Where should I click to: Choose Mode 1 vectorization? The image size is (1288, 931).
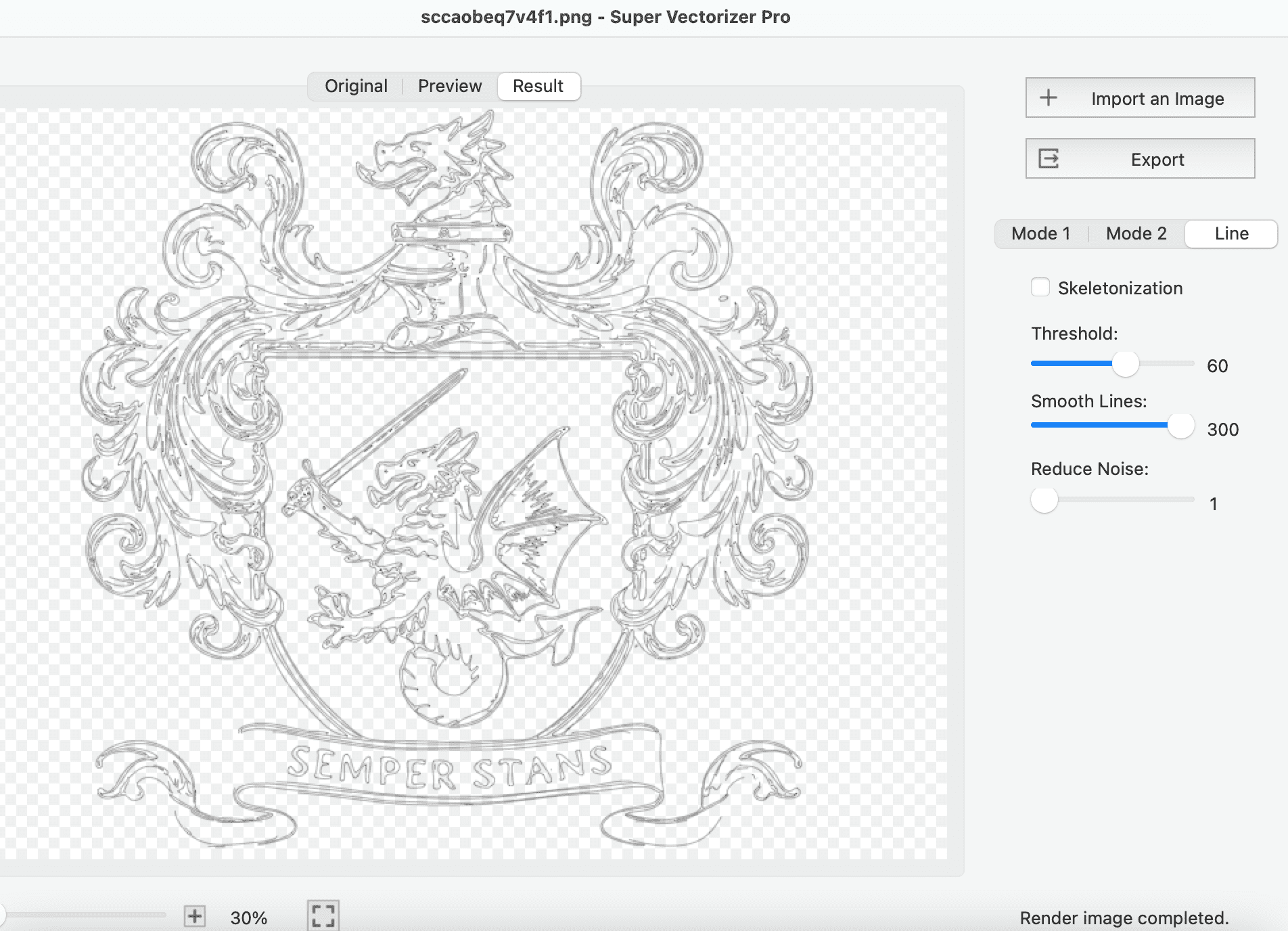tap(1041, 233)
